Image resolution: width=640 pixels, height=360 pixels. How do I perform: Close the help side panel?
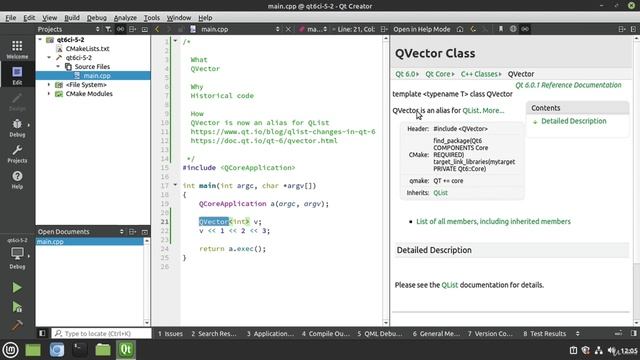click(633, 29)
